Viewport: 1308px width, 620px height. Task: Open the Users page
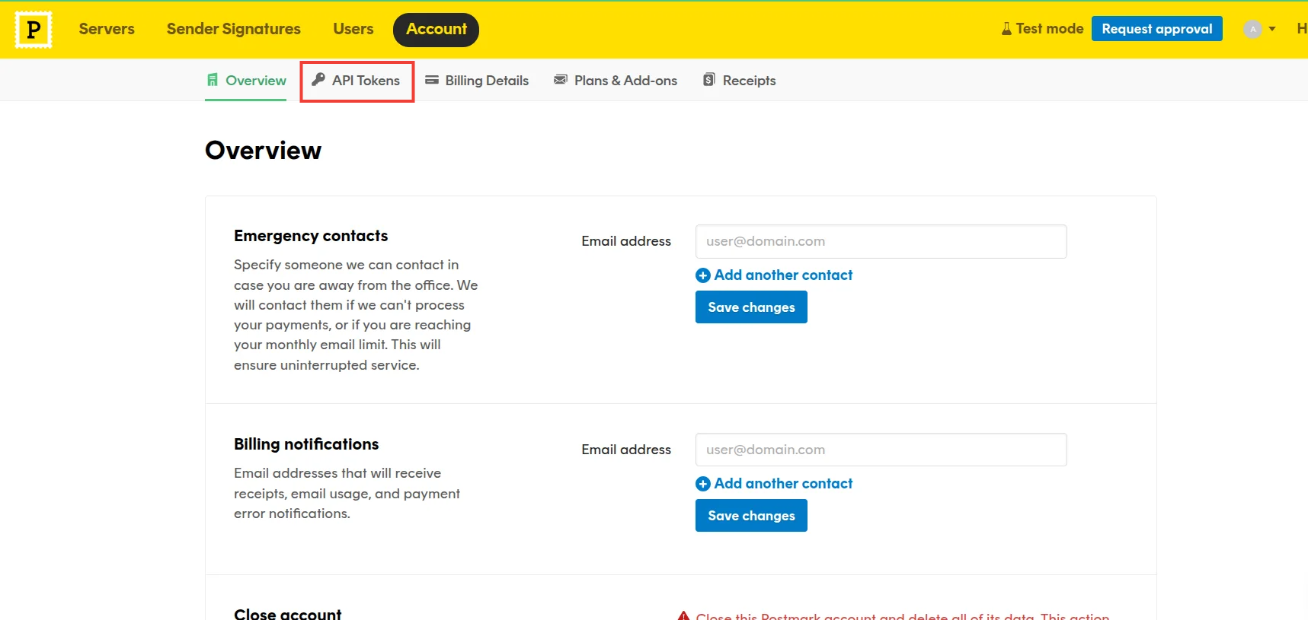point(353,29)
